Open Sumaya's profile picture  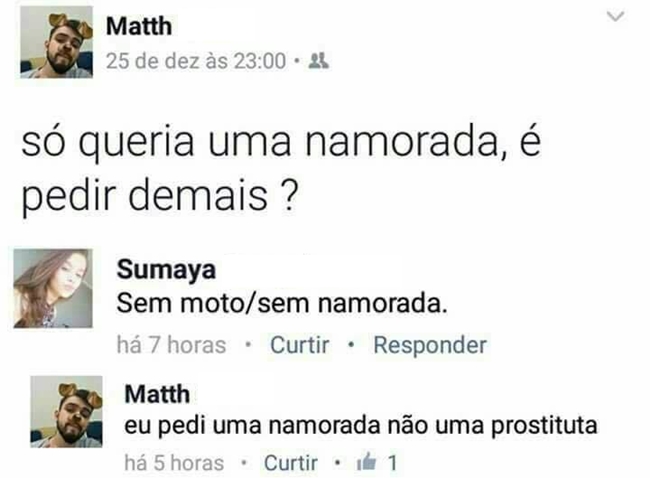pos(53,289)
